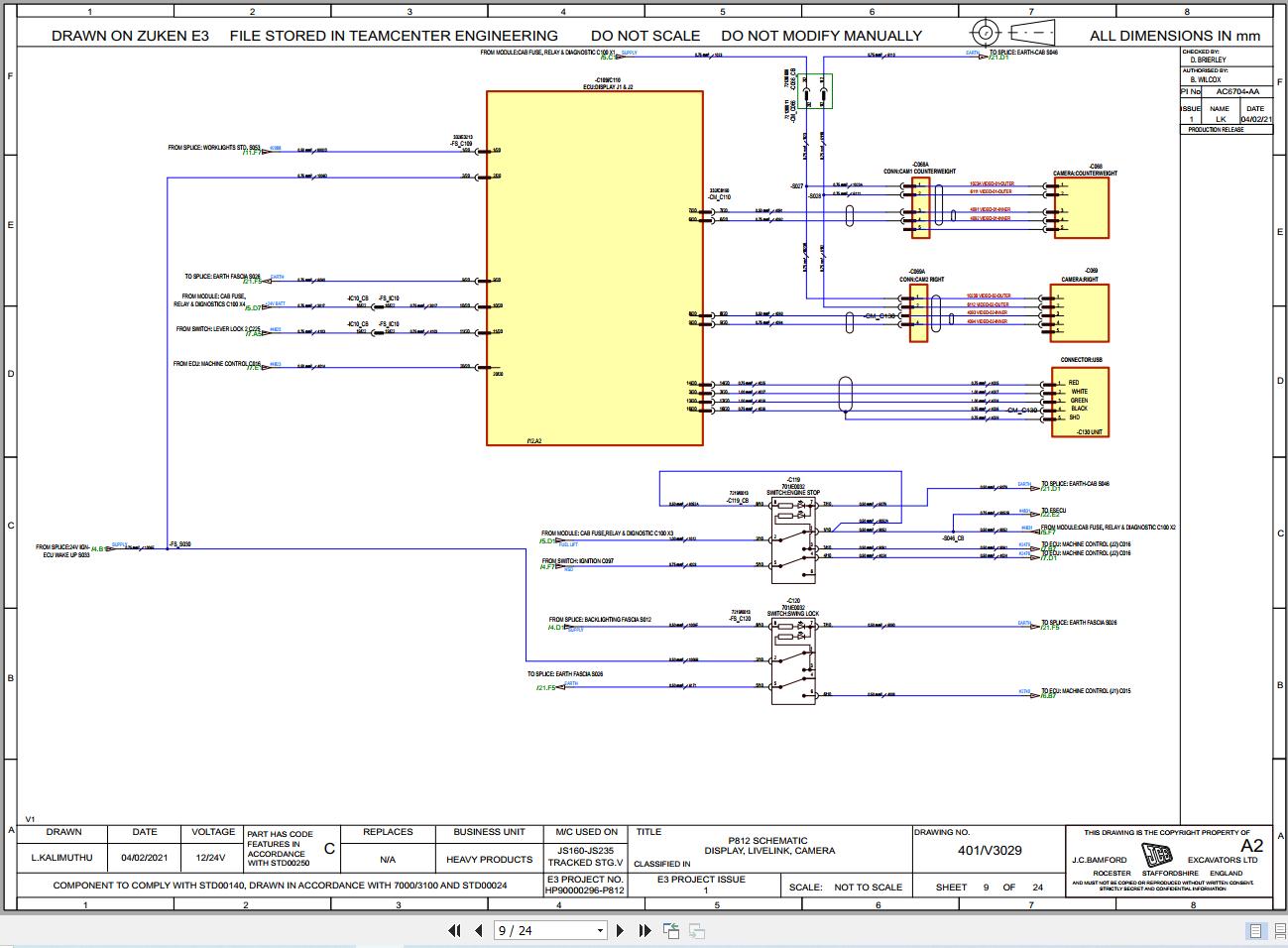Switch to continuous page scrolling mode
1288x948 pixels.
pyautogui.click(x=1280, y=930)
